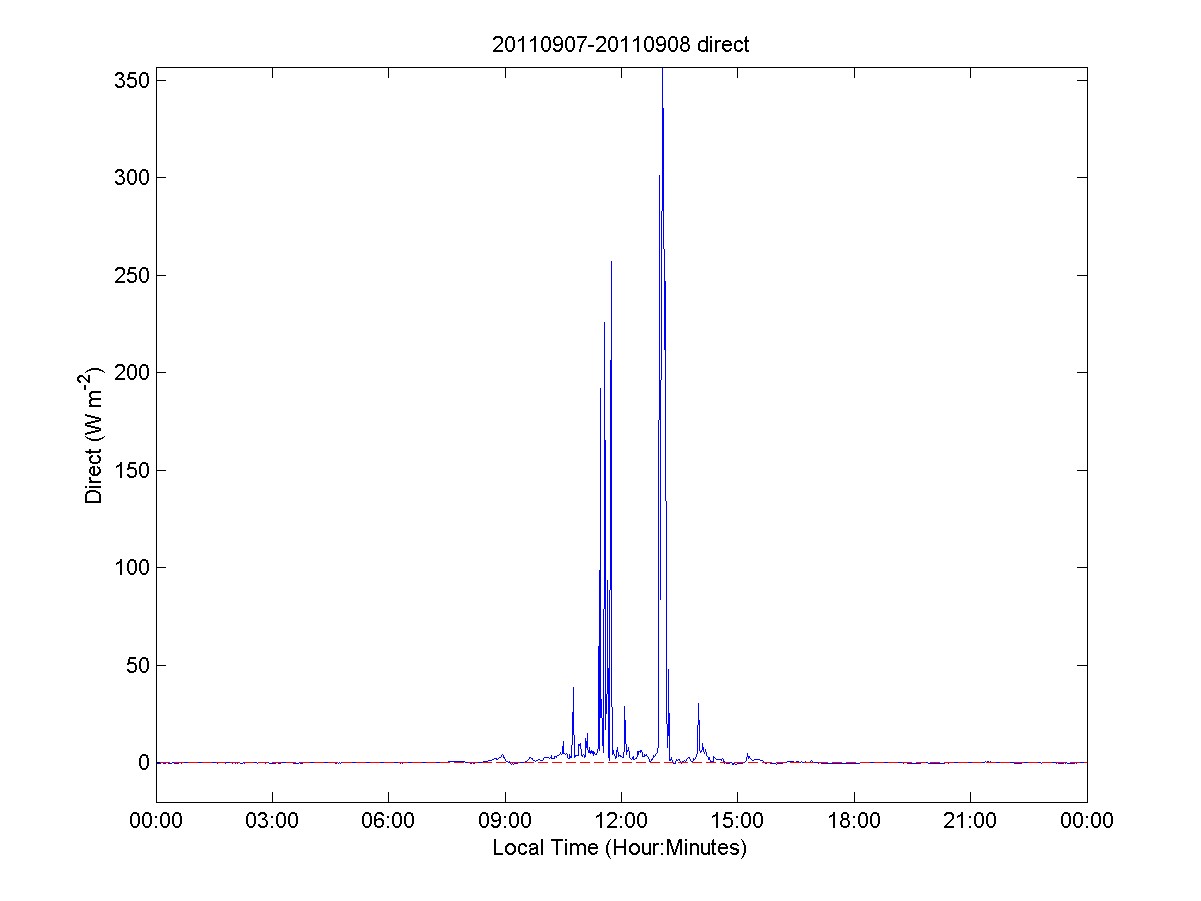Select the 350 y-axis tick label
Screen dimensions: 1201x901
(x=131, y=80)
